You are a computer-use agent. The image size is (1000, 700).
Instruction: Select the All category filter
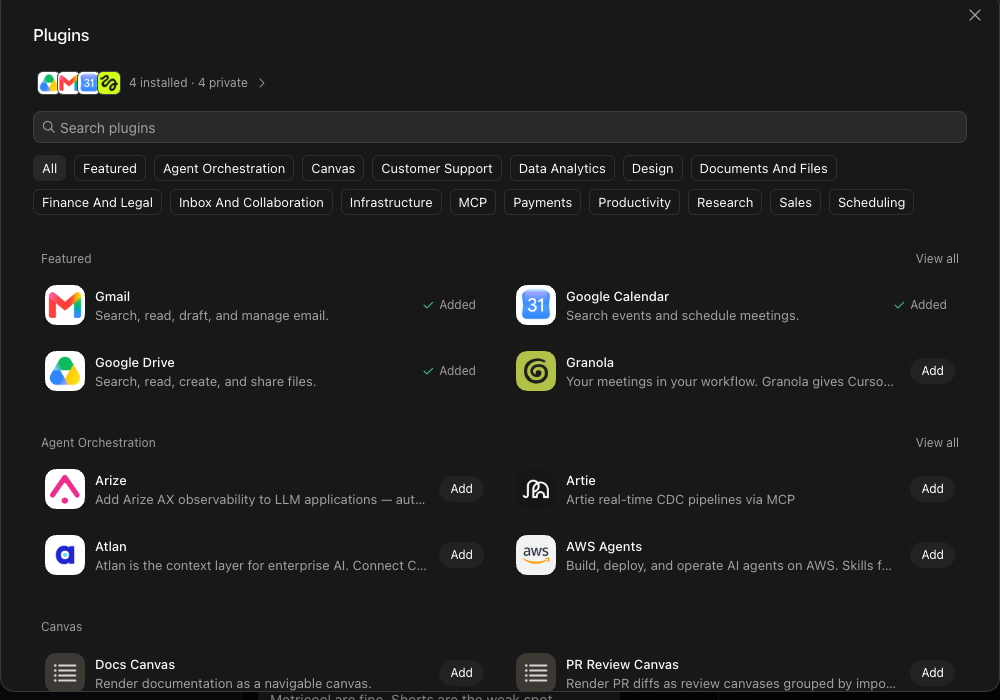coord(50,168)
